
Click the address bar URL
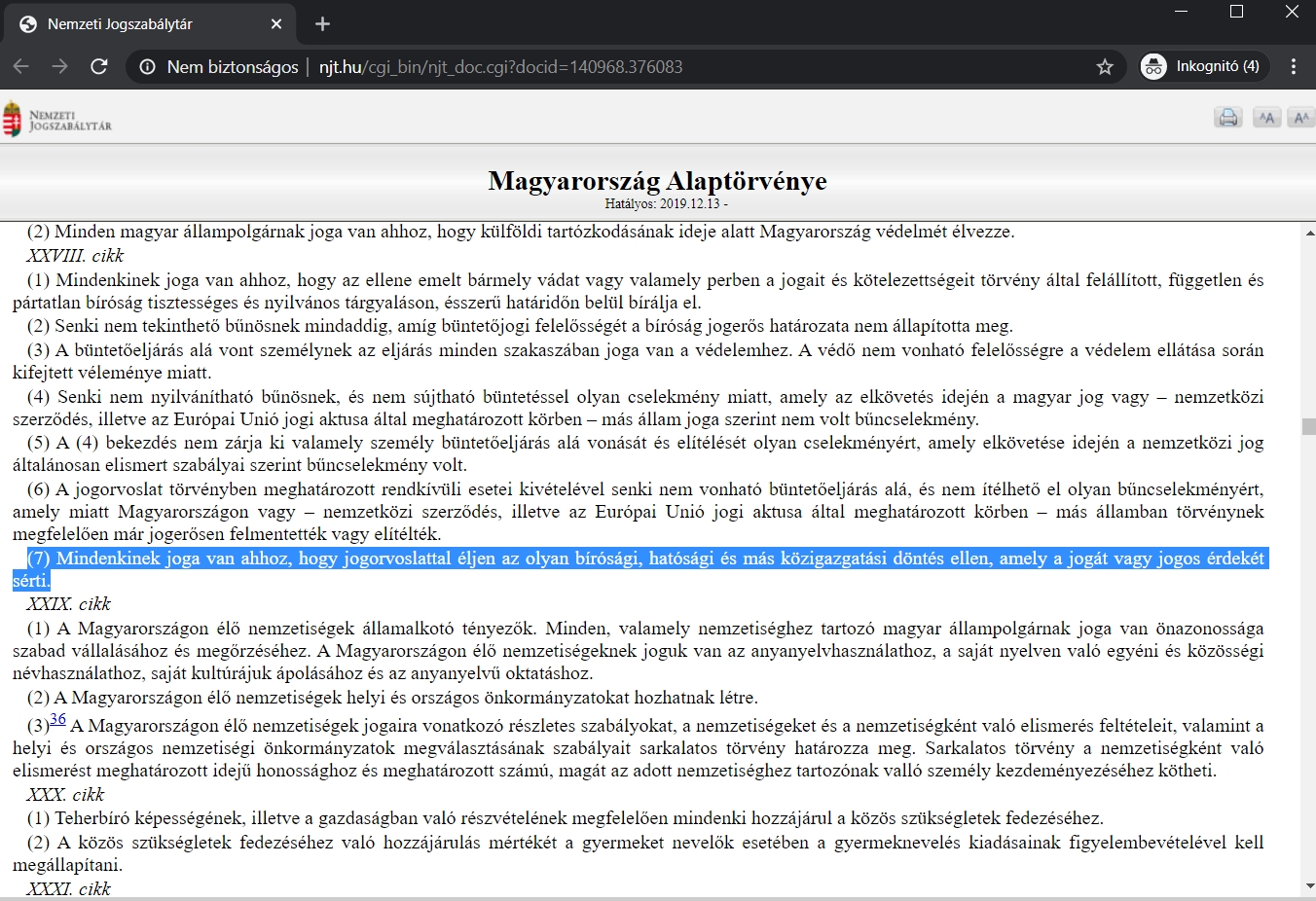tap(500, 67)
